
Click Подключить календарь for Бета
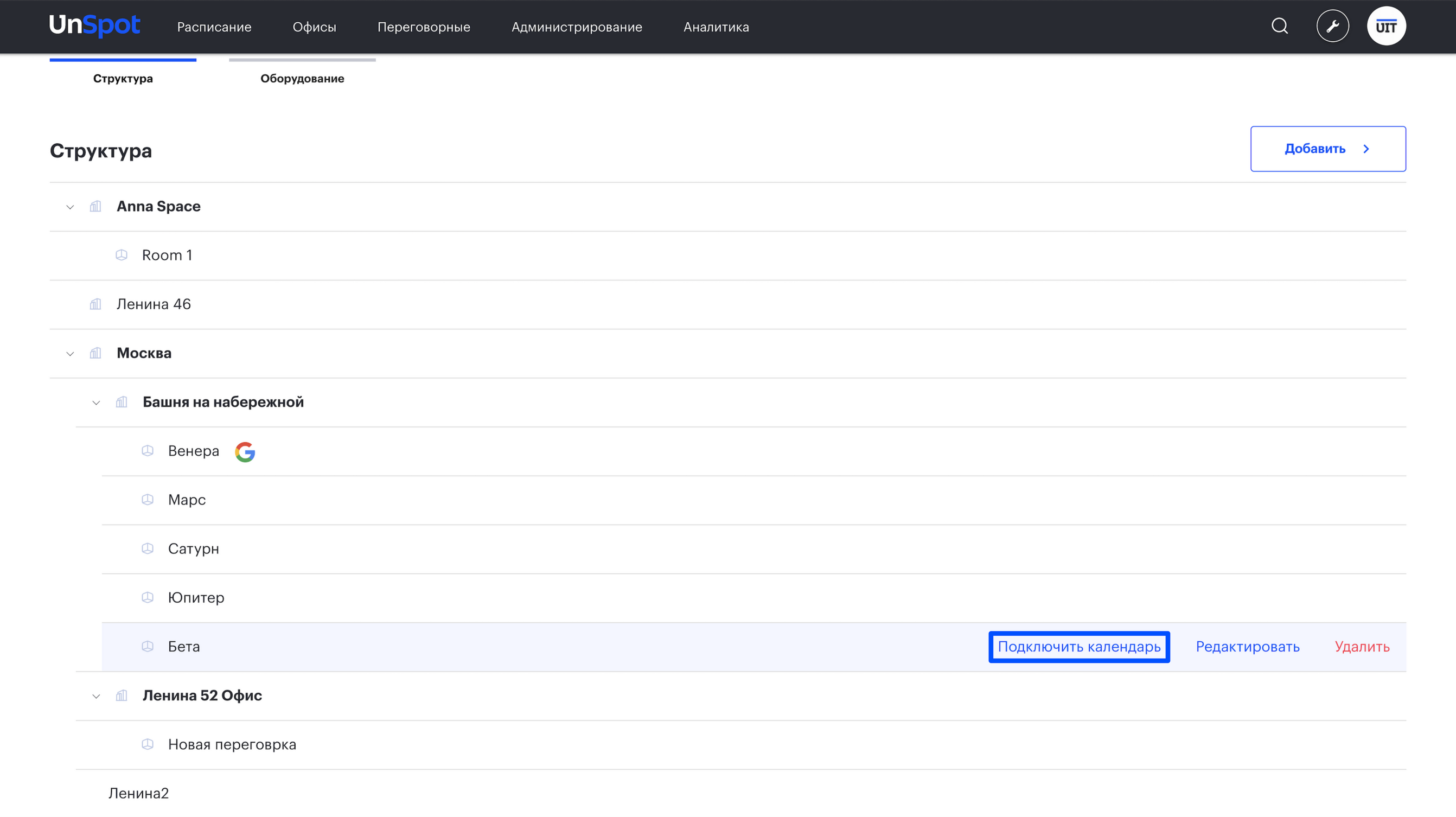[x=1079, y=647]
